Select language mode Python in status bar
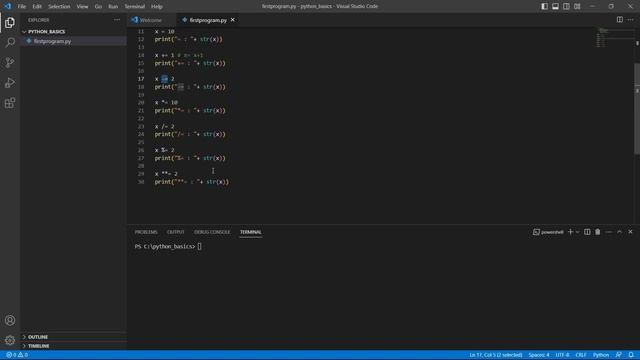The image size is (640, 360). tap(601, 355)
